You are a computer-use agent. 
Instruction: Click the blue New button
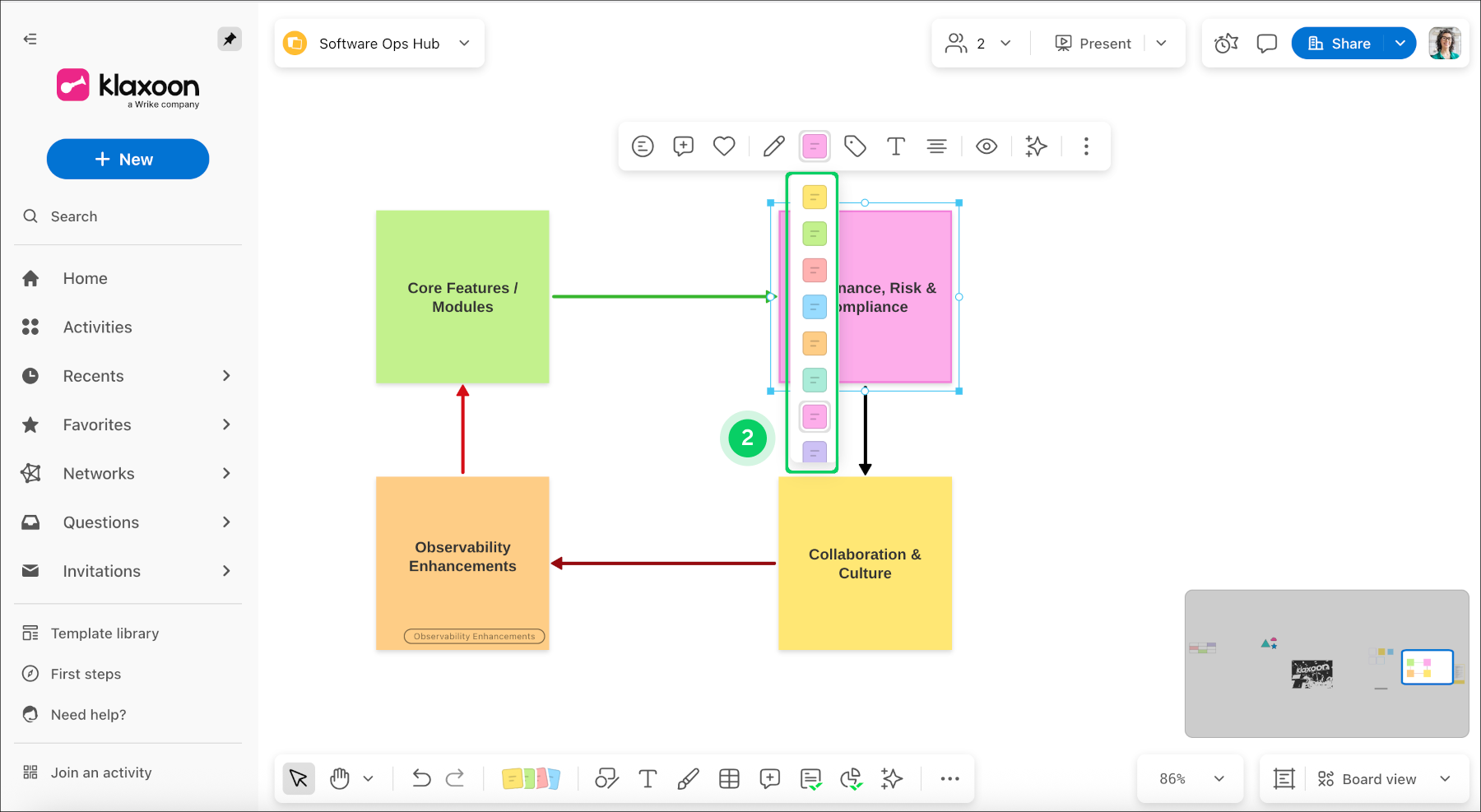(x=128, y=160)
